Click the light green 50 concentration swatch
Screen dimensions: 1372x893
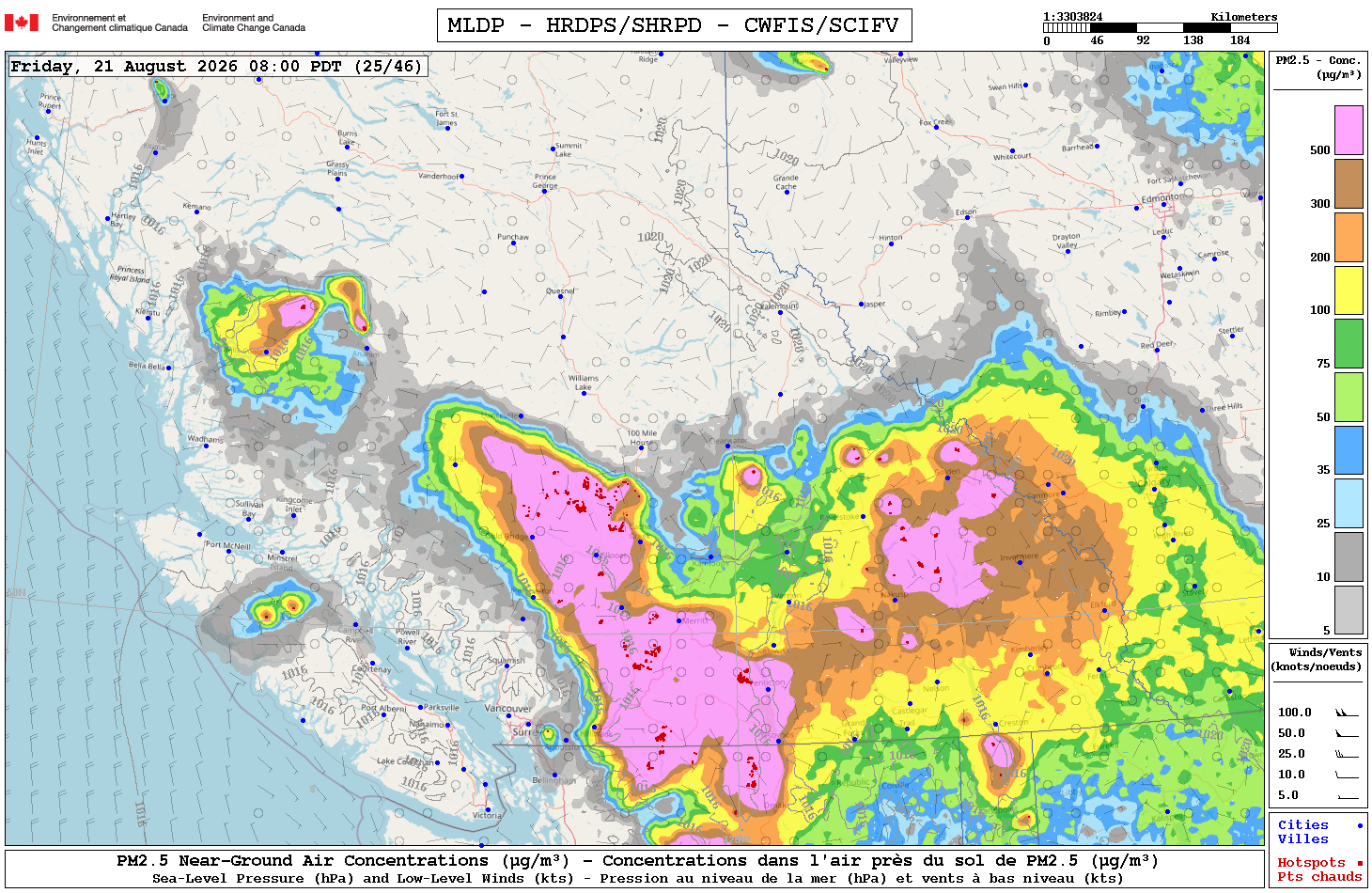click(x=1349, y=397)
